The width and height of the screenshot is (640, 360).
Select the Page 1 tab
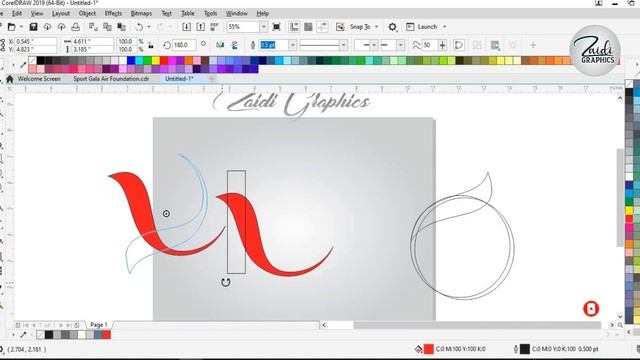click(x=99, y=325)
